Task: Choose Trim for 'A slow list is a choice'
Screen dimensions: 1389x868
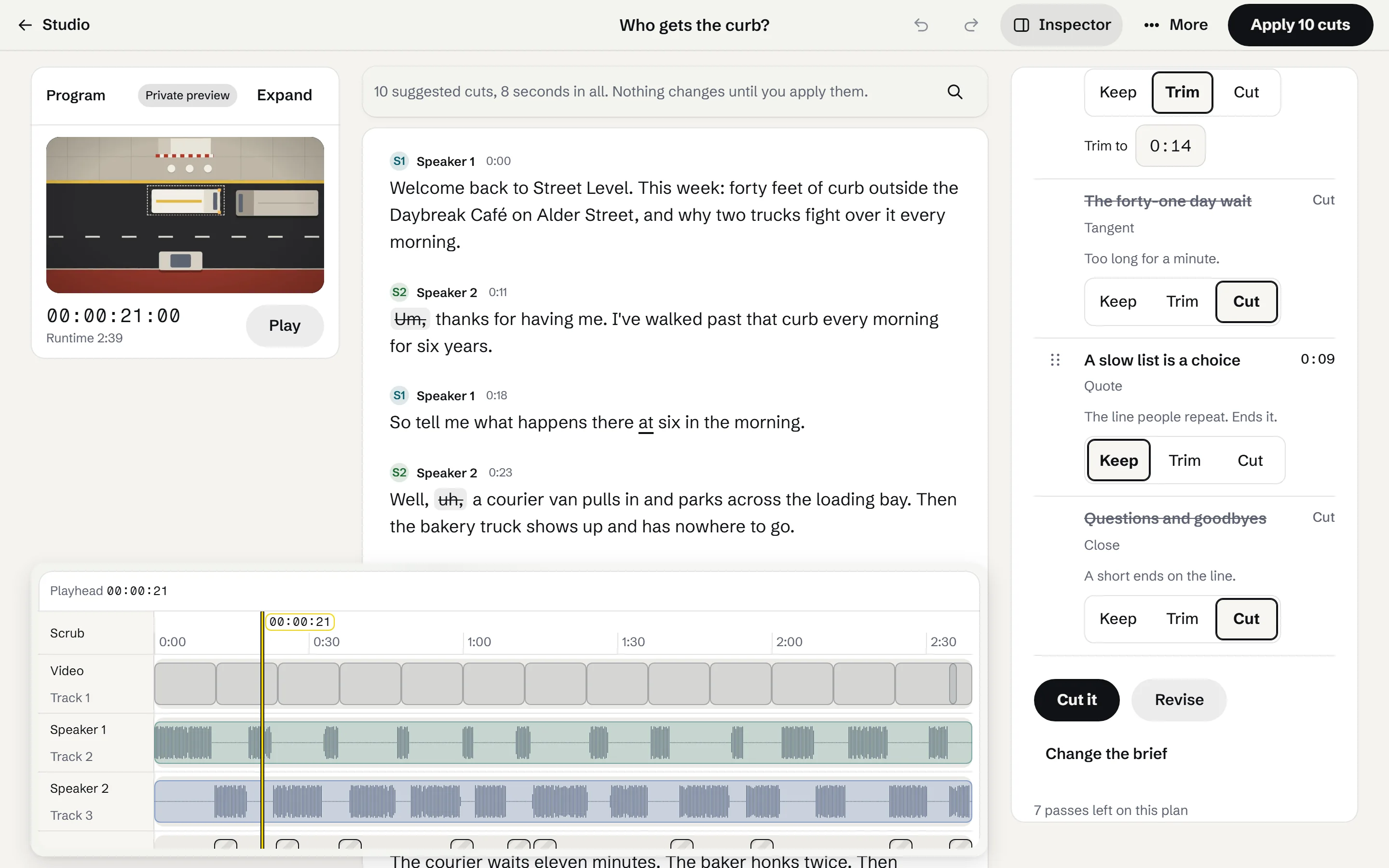Action: click(1185, 461)
